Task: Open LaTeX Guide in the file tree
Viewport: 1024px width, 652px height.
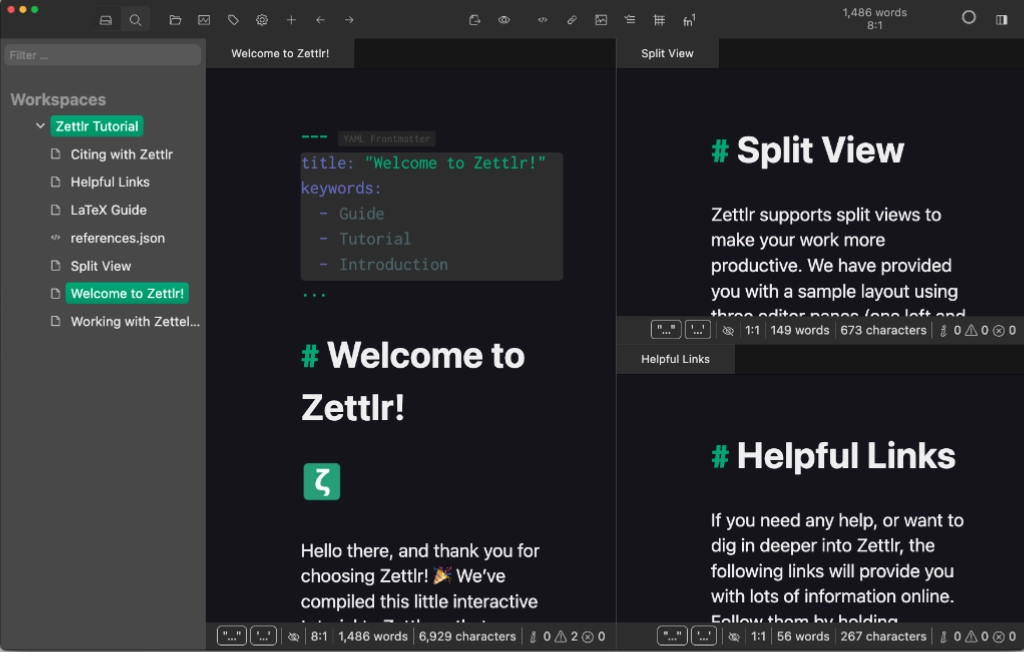Action: click(108, 210)
